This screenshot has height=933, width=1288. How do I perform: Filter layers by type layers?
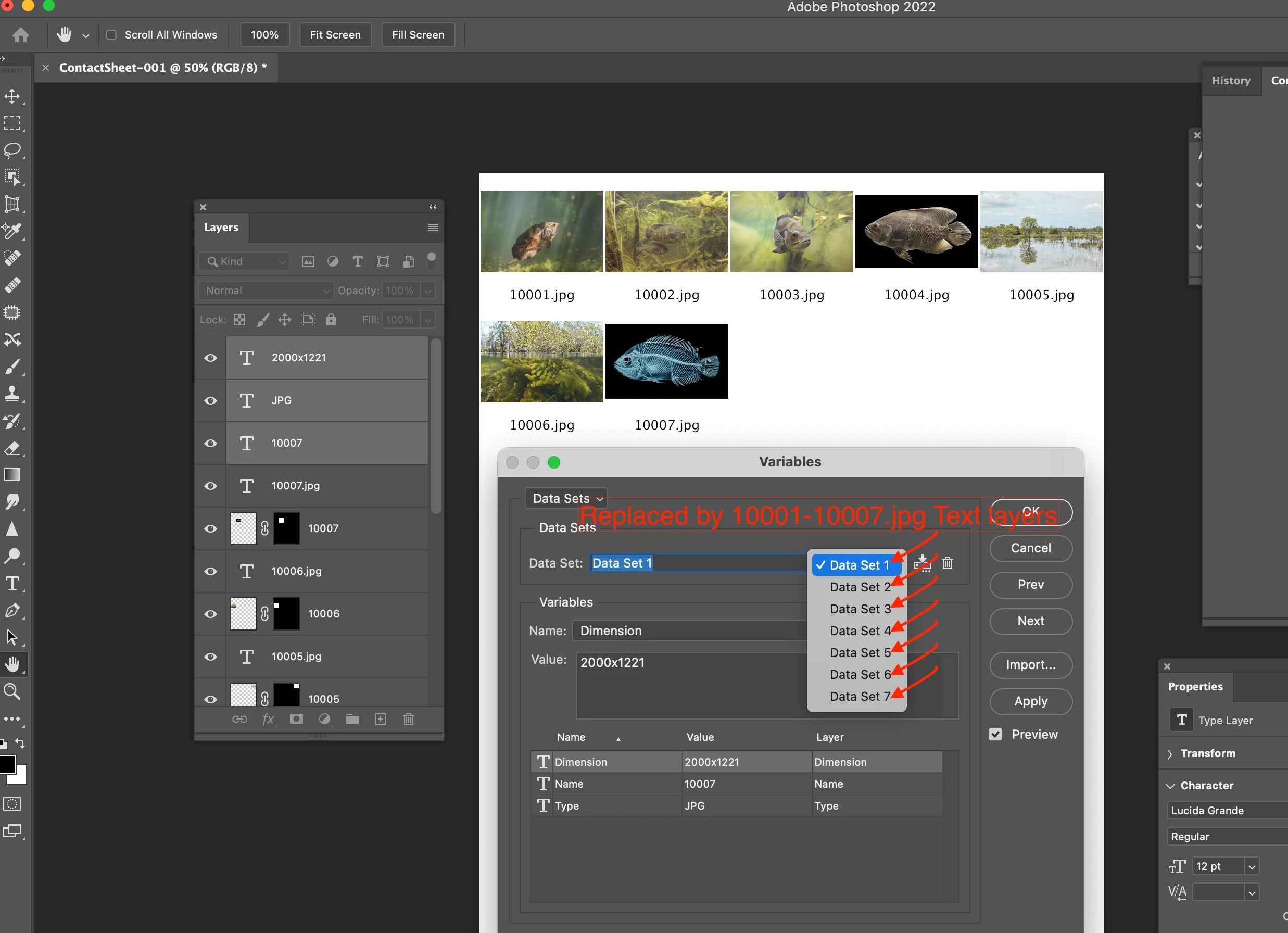click(358, 261)
